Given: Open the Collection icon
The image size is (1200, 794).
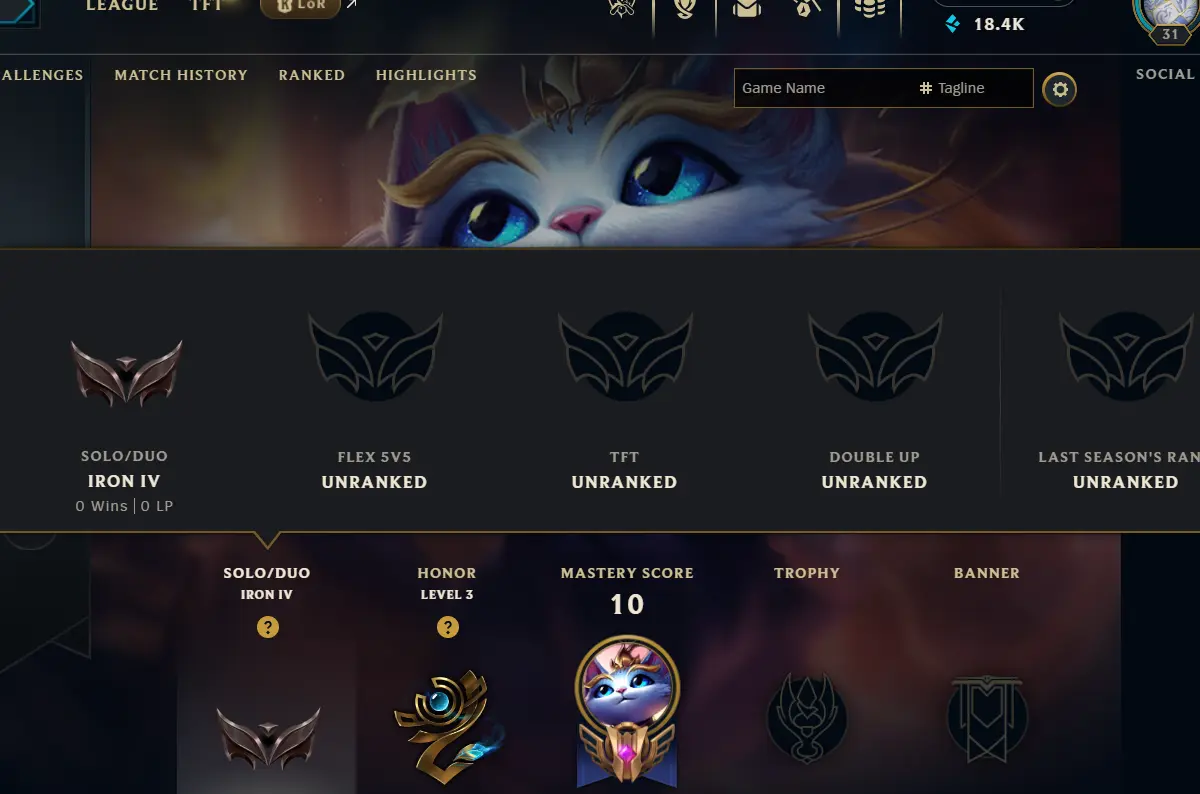Looking at the screenshot, I should (x=746, y=8).
